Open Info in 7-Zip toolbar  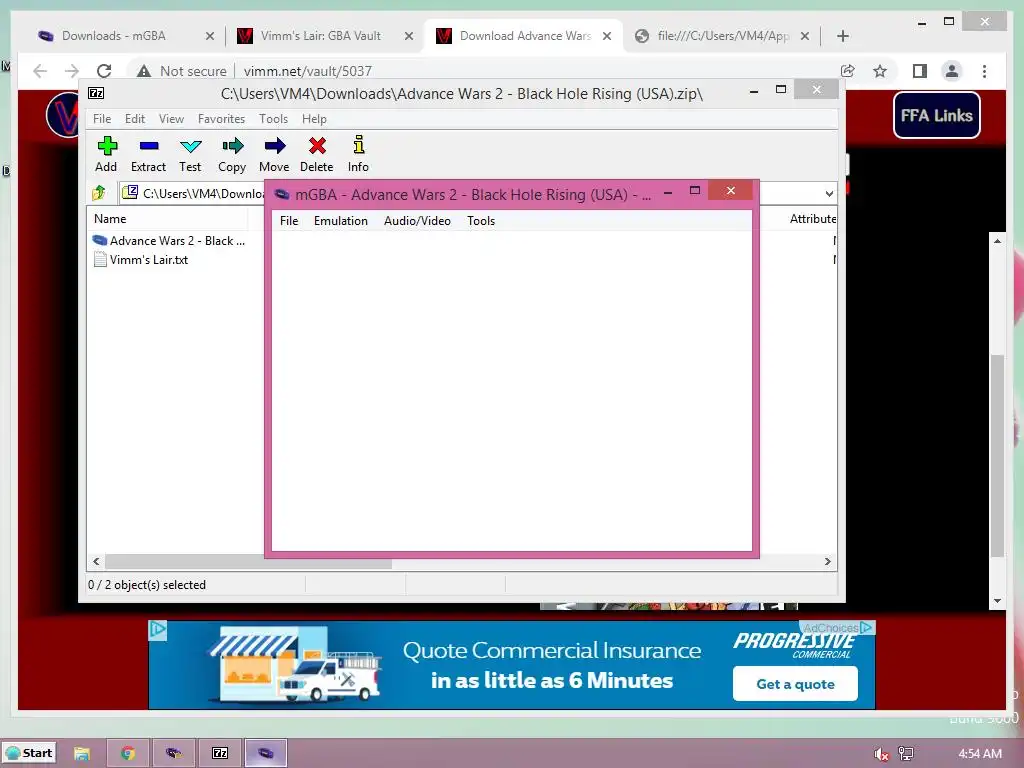(x=358, y=154)
